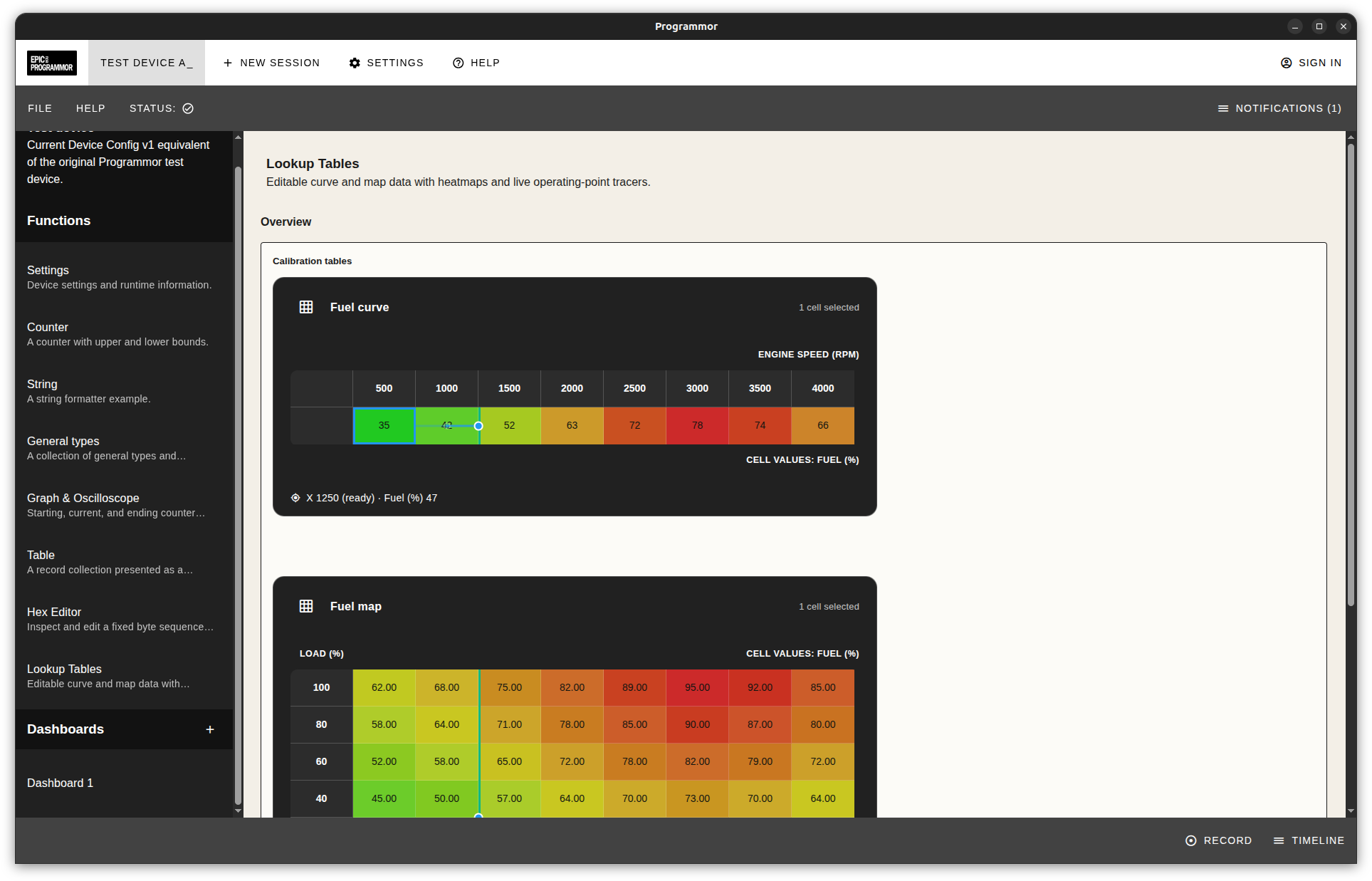The width and height of the screenshot is (1372, 881).
Task: Open the FILE menu
Action: click(40, 108)
